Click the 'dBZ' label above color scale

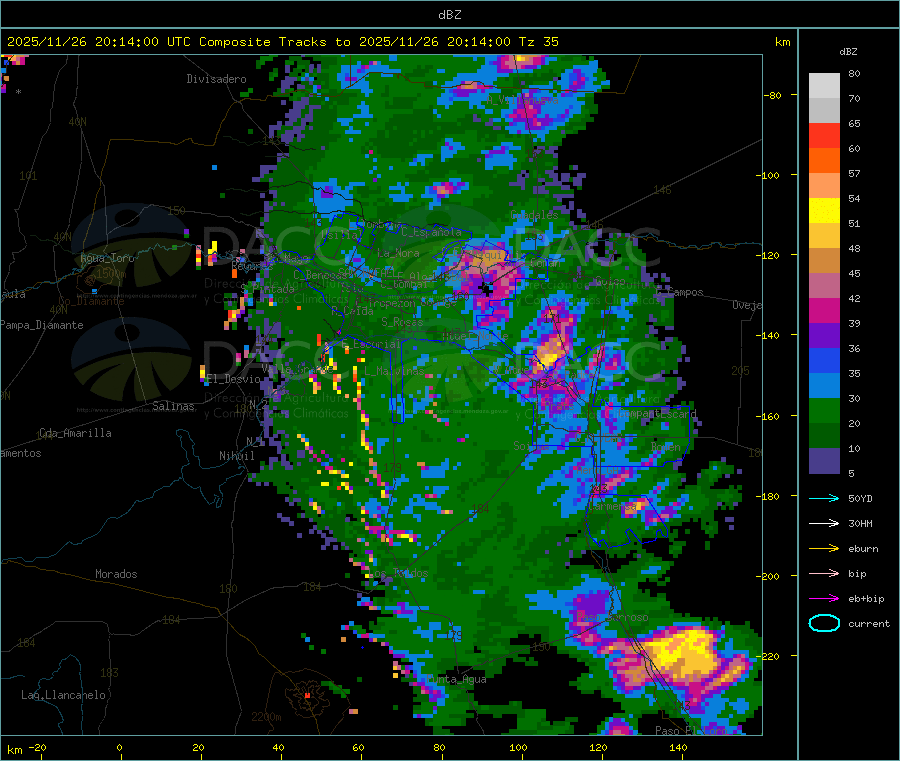point(848,52)
